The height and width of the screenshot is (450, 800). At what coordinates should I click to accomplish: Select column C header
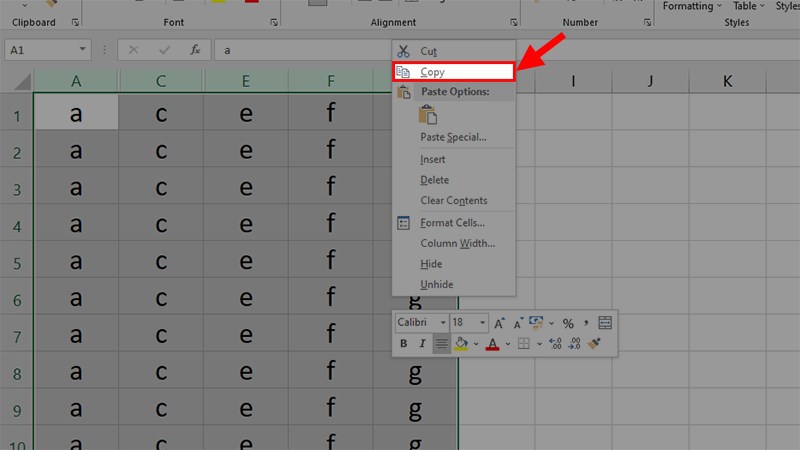point(161,81)
